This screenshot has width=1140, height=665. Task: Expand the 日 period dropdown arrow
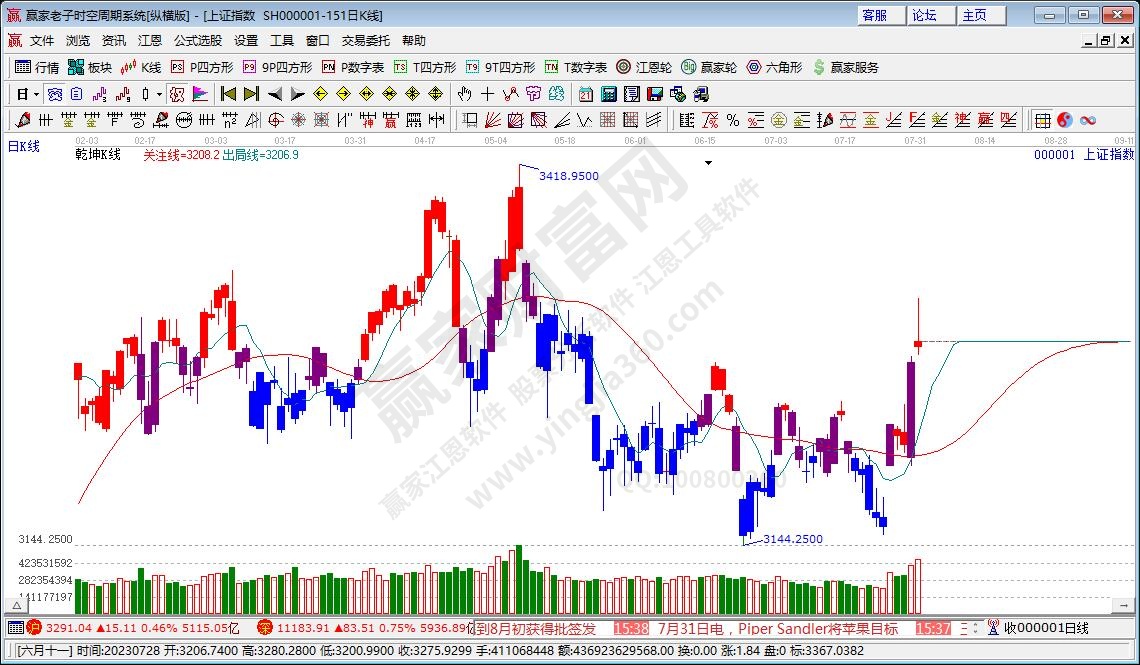(x=36, y=94)
